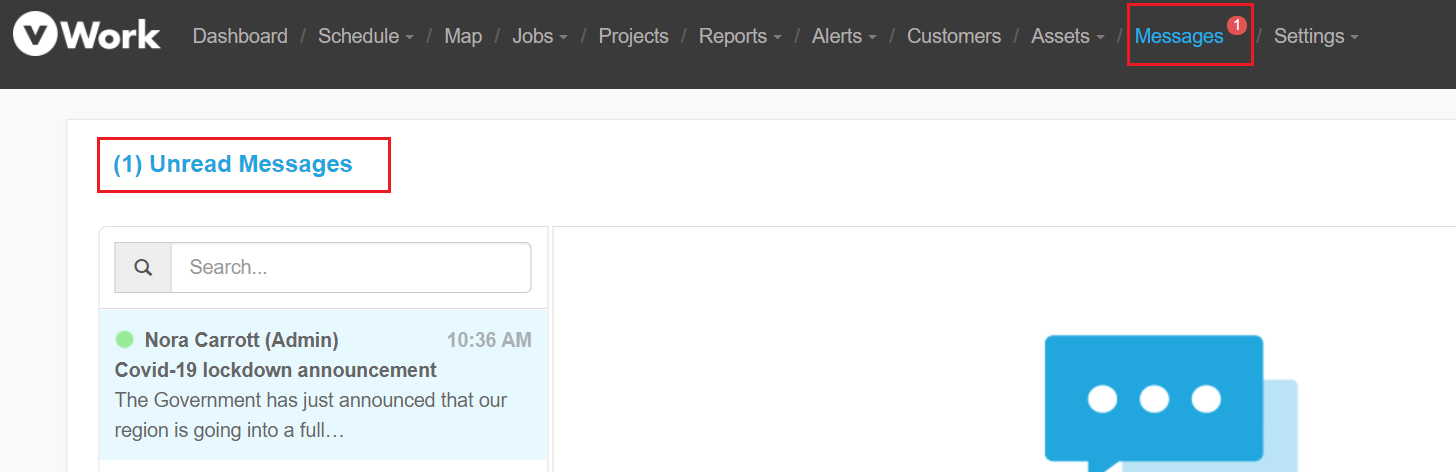Click the magnifier search icon
This screenshot has height=472, width=1456.
(x=143, y=267)
